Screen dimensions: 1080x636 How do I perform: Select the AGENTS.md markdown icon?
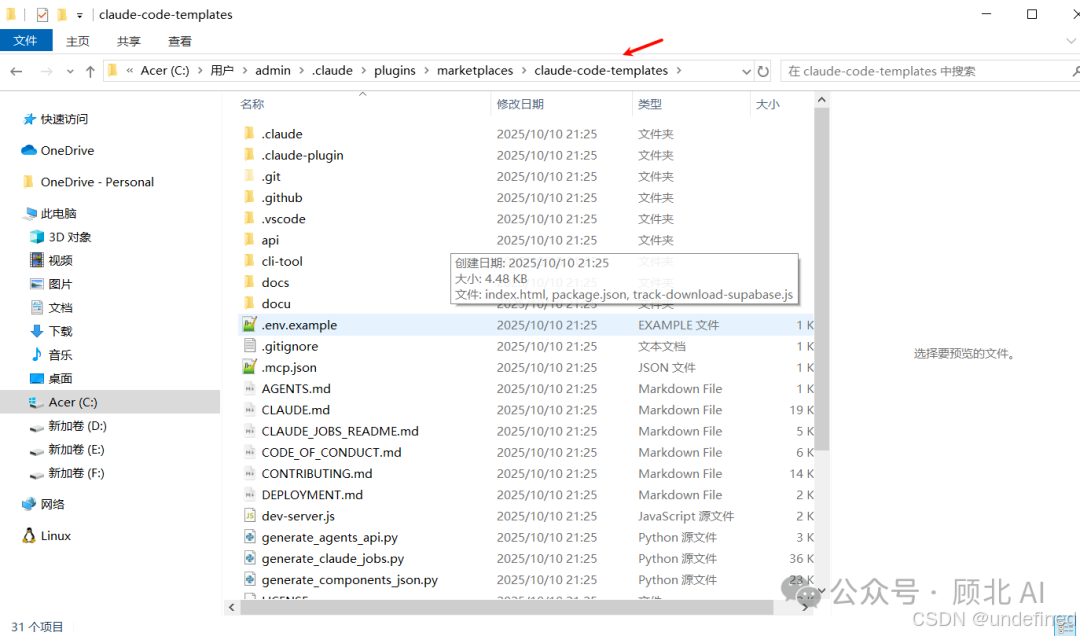coord(249,389)
